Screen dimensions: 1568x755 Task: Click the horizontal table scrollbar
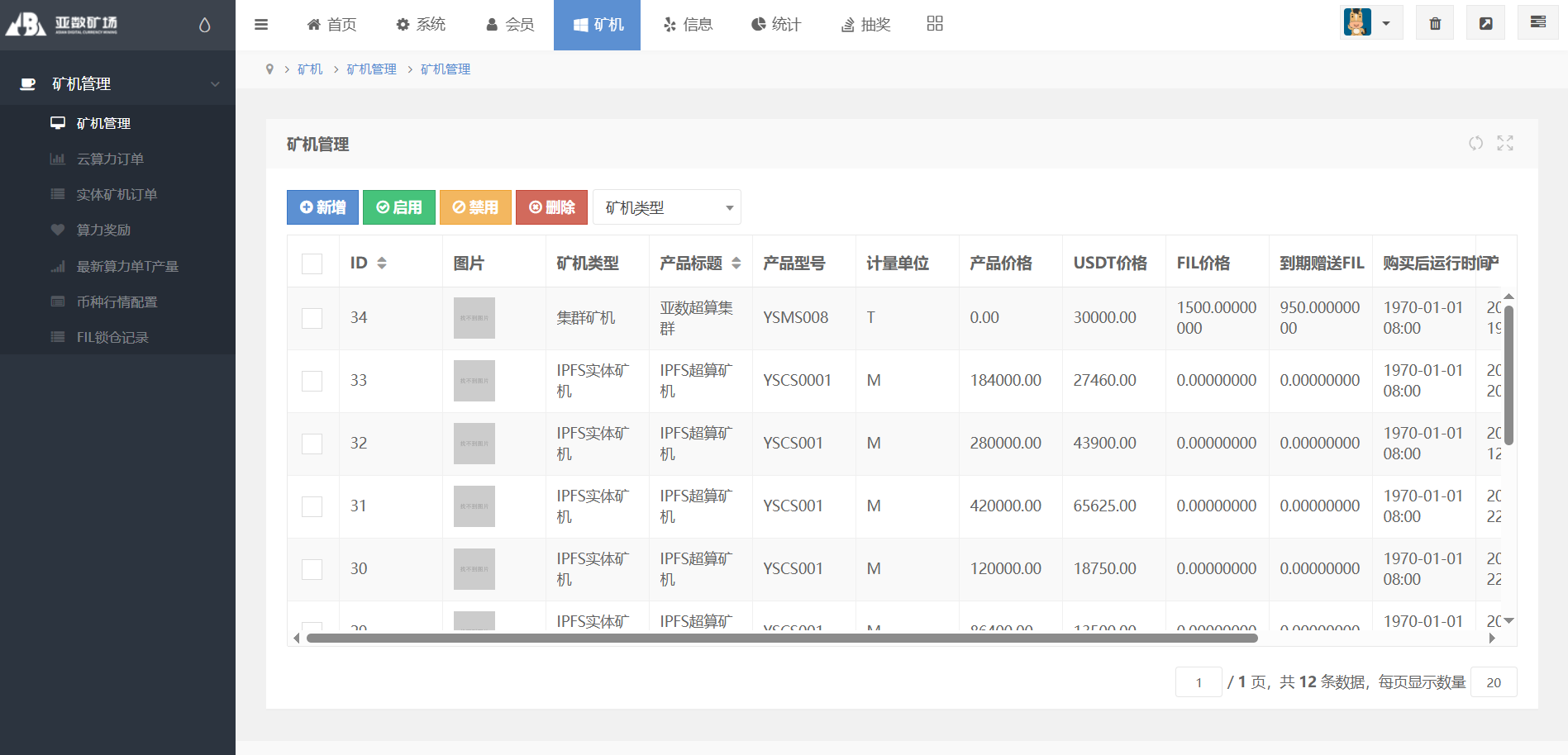point(781,638)
